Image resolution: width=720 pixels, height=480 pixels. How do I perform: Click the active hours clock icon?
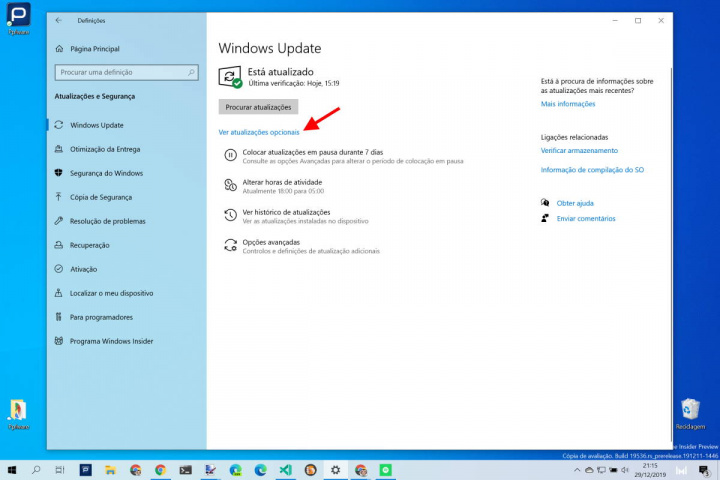click(x=231, y=186)
